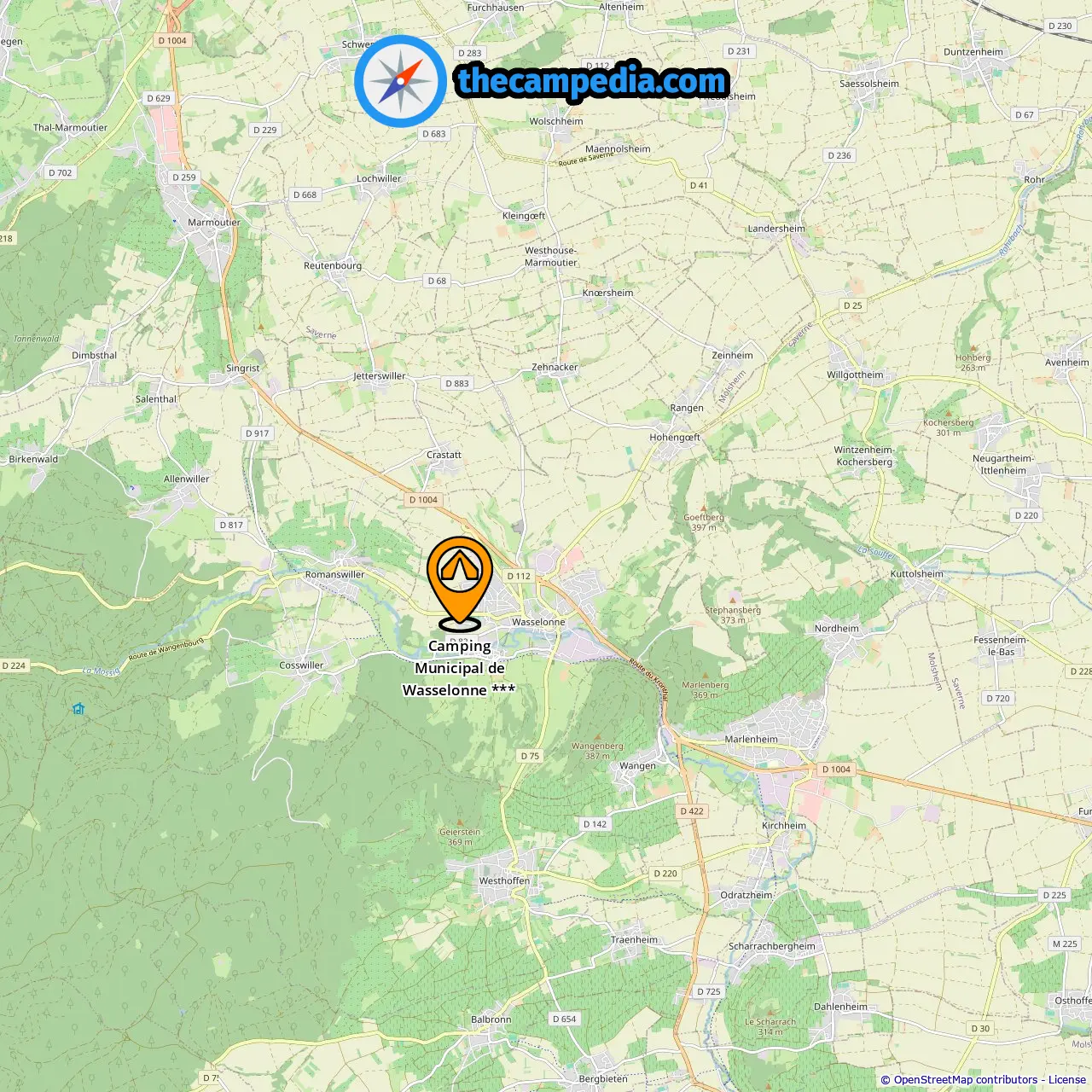1092x1092 pixels.
Task: Click the orange camping tent map pin
Action: click(x=460, y=580)
